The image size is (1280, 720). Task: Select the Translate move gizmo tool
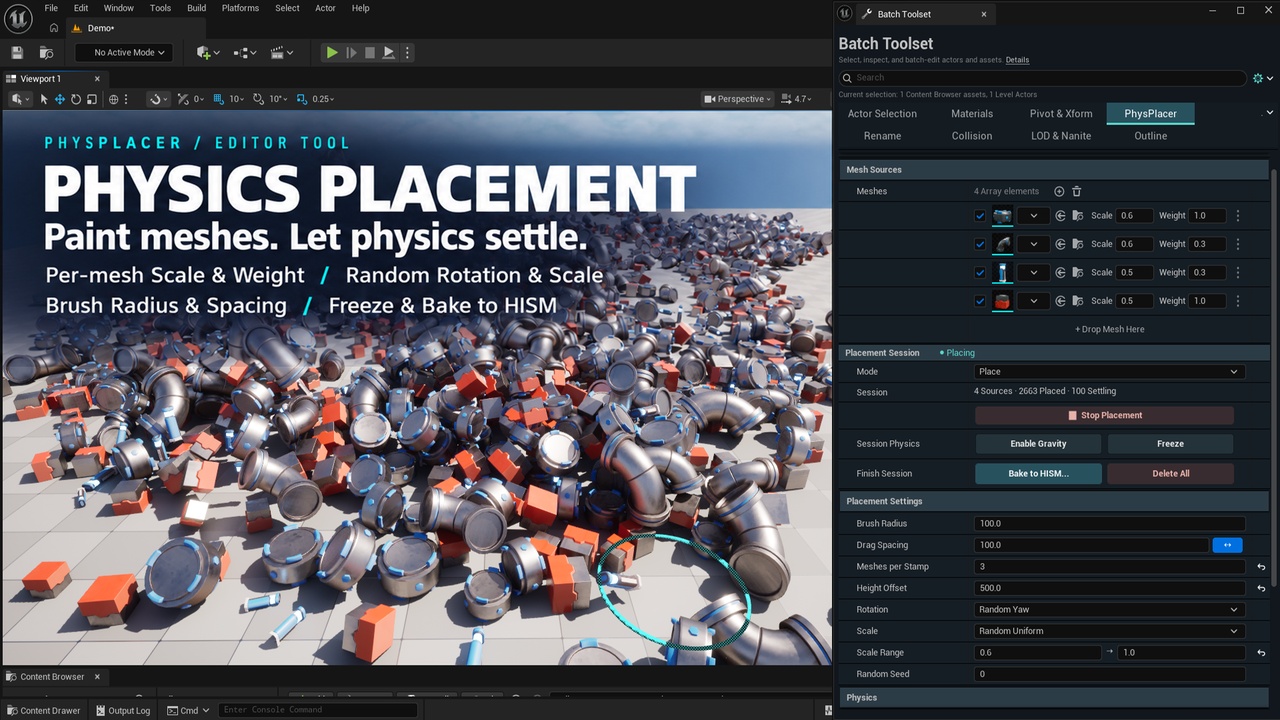[60, 99]
